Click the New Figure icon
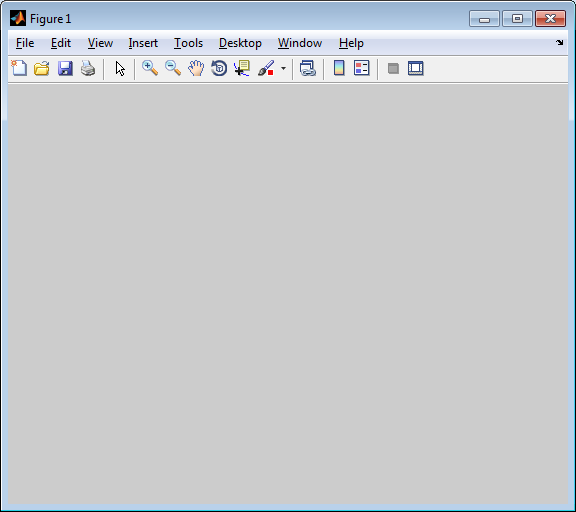 point(19,68)
